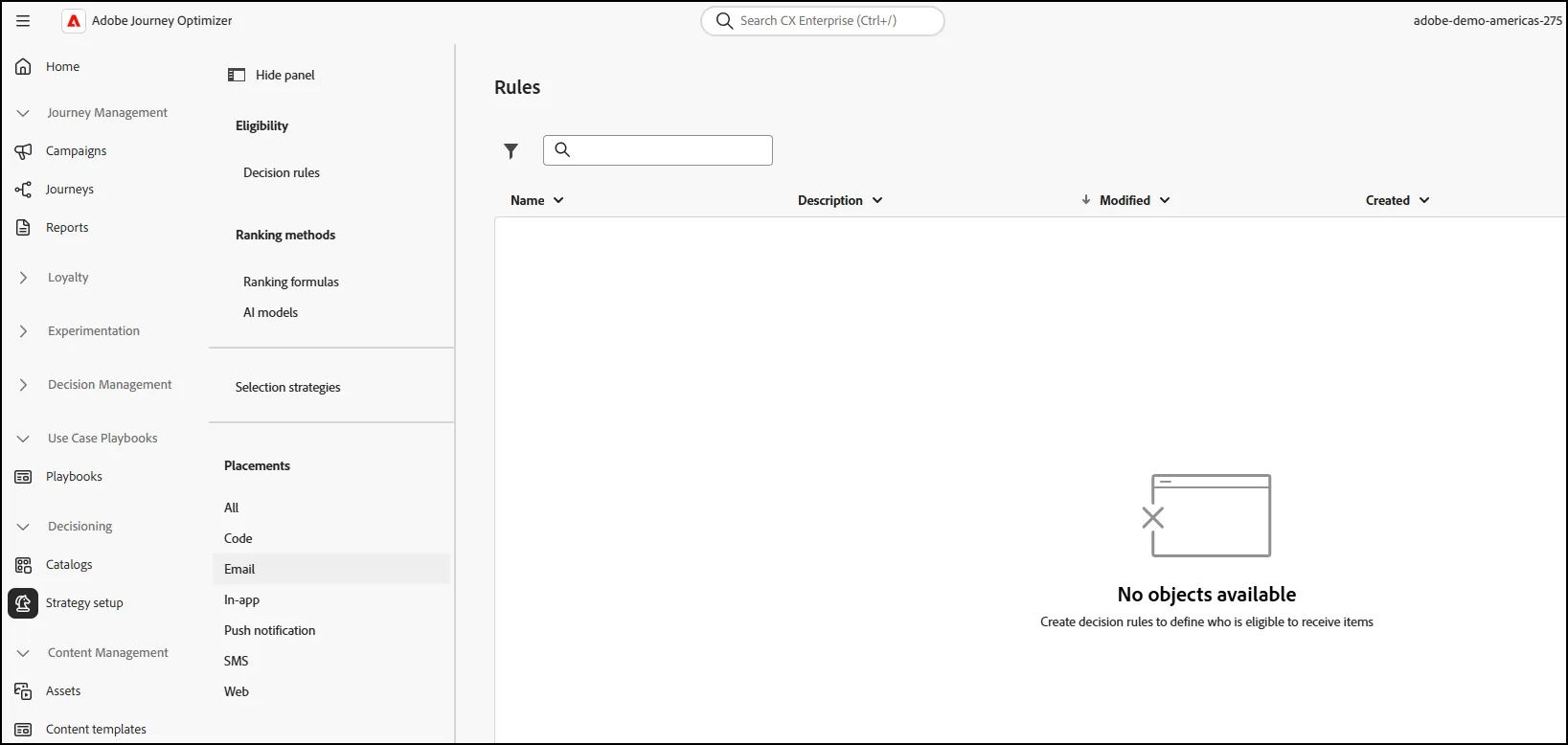
Task: Open Assets
Action: click(x=63, y=690)
